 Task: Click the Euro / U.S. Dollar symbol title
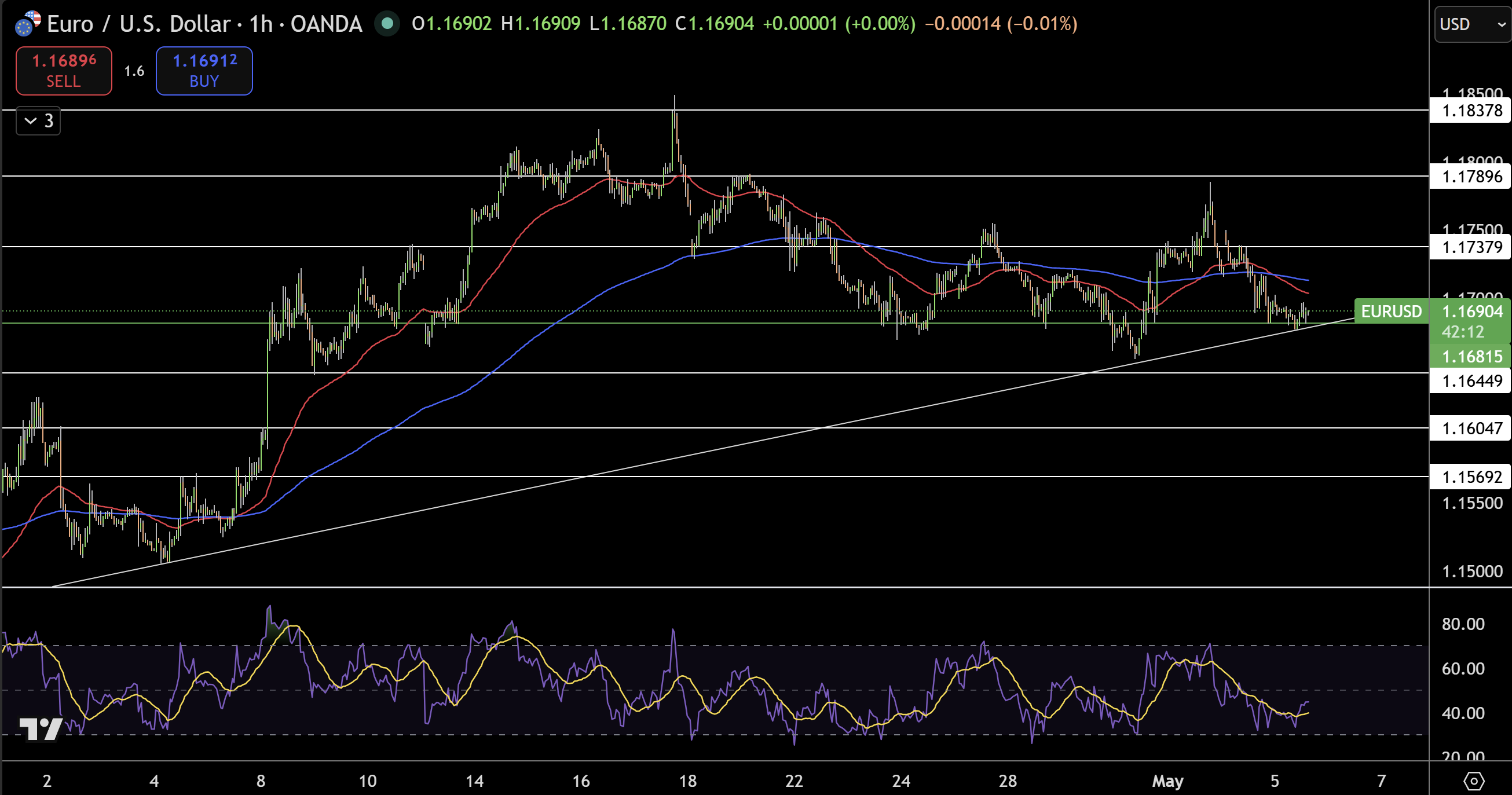point(139,24)
